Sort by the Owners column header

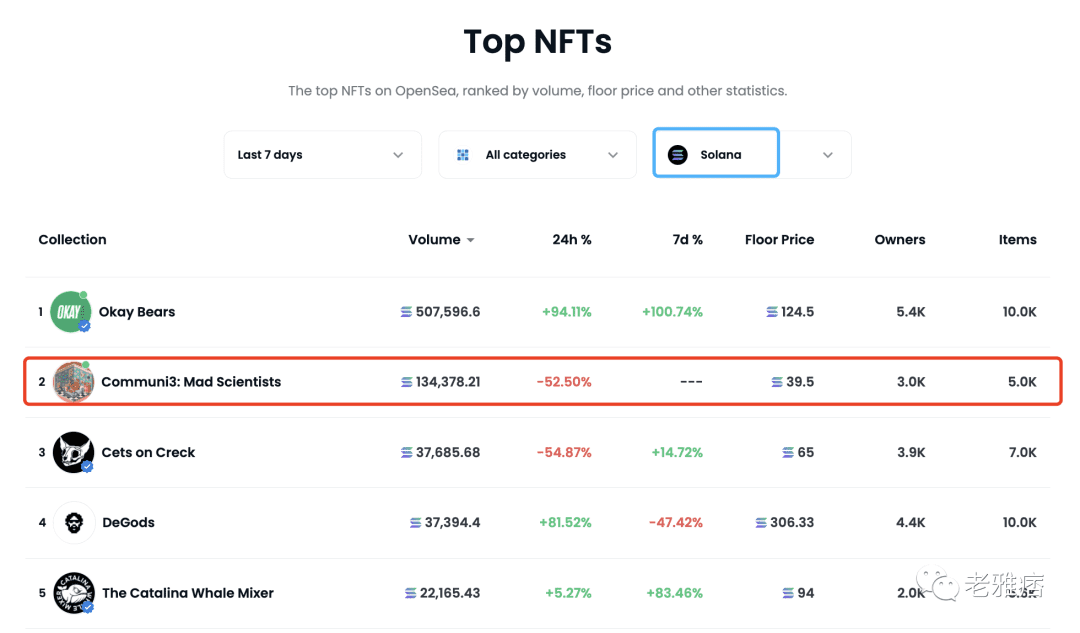(x=899, y=240)
